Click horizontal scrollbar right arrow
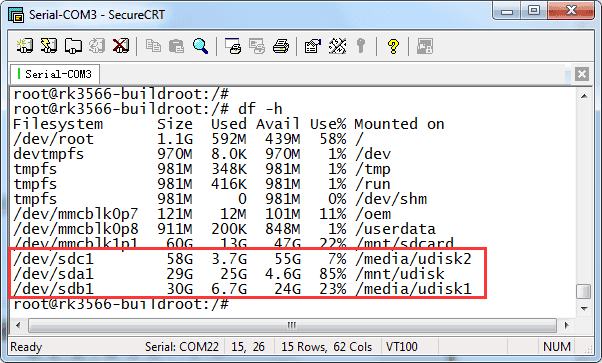The height and width of the screenshot is (363, 602). (567, 325)
